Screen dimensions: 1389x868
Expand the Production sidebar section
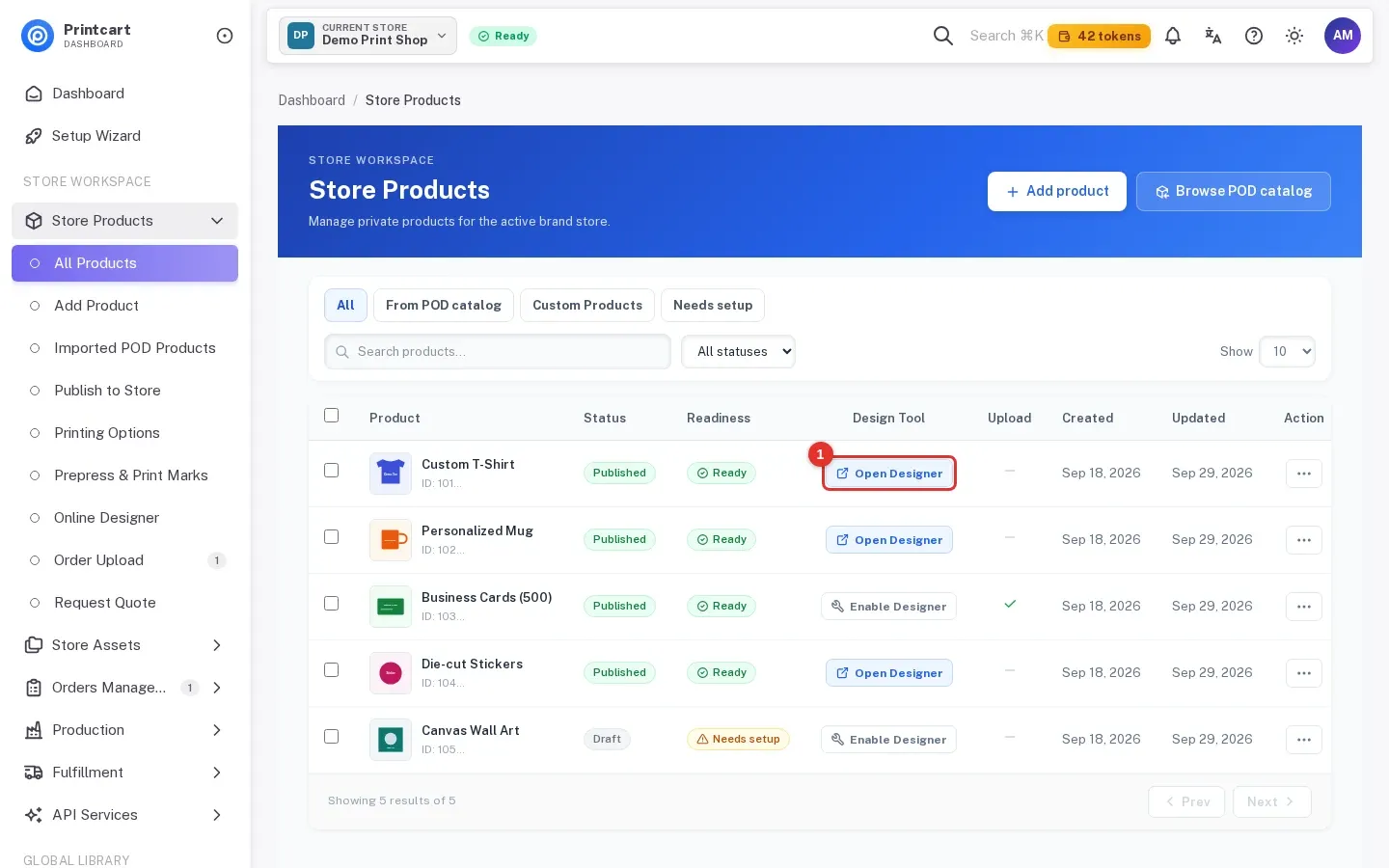(x=124, y=730)
